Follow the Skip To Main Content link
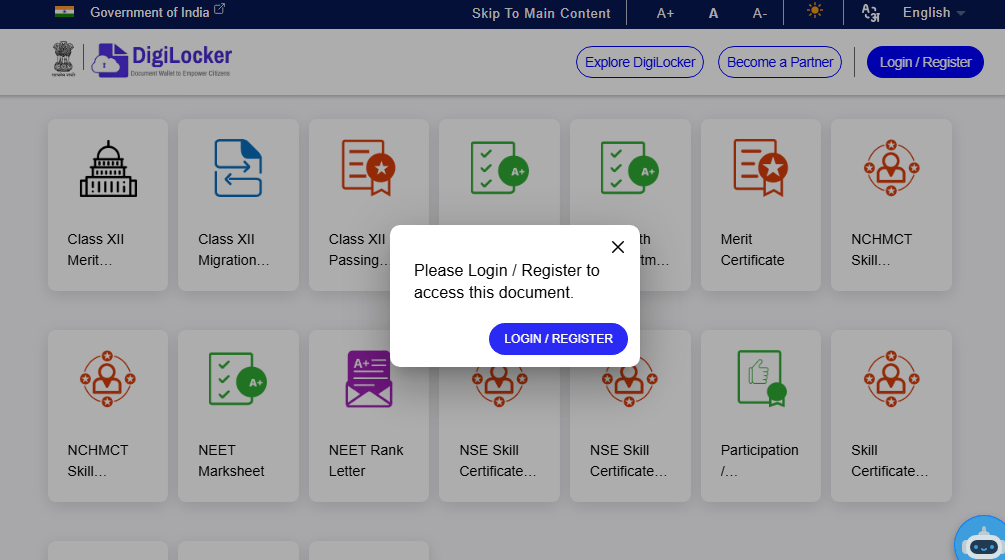This screenshot has height=560, width=1005. pyautogui.click(x=541, y=13)
